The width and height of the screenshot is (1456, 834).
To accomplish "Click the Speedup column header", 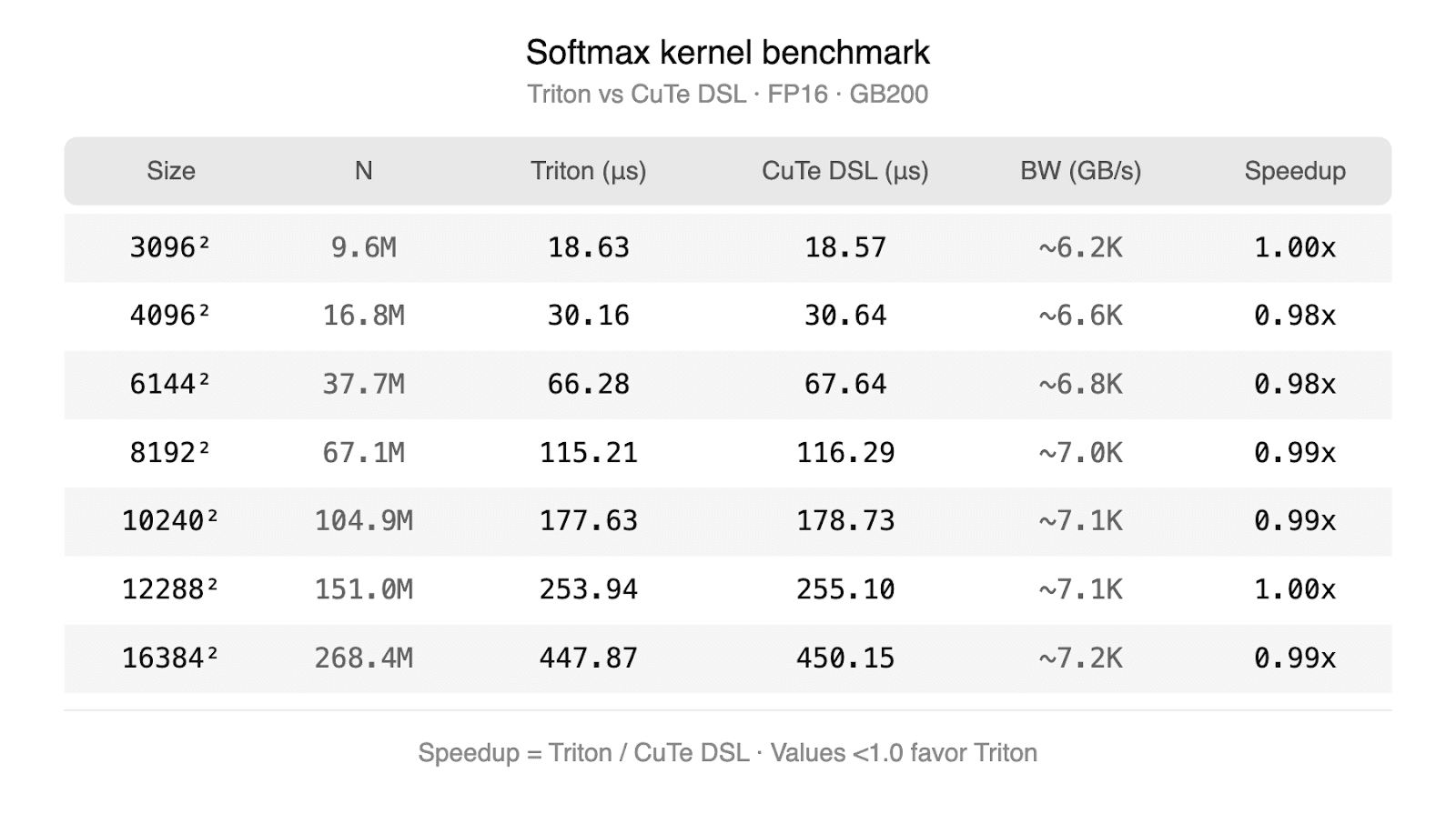I will click(1294, 171).
